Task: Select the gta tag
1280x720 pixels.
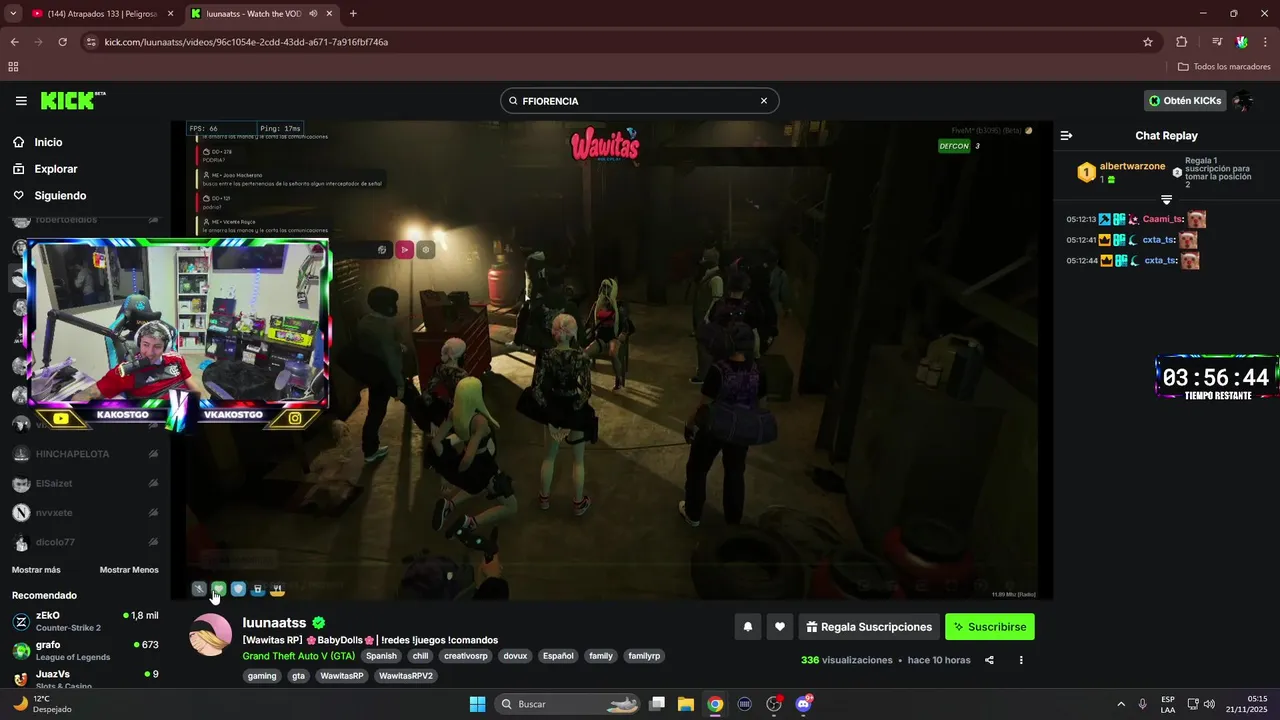Action: 298,676
